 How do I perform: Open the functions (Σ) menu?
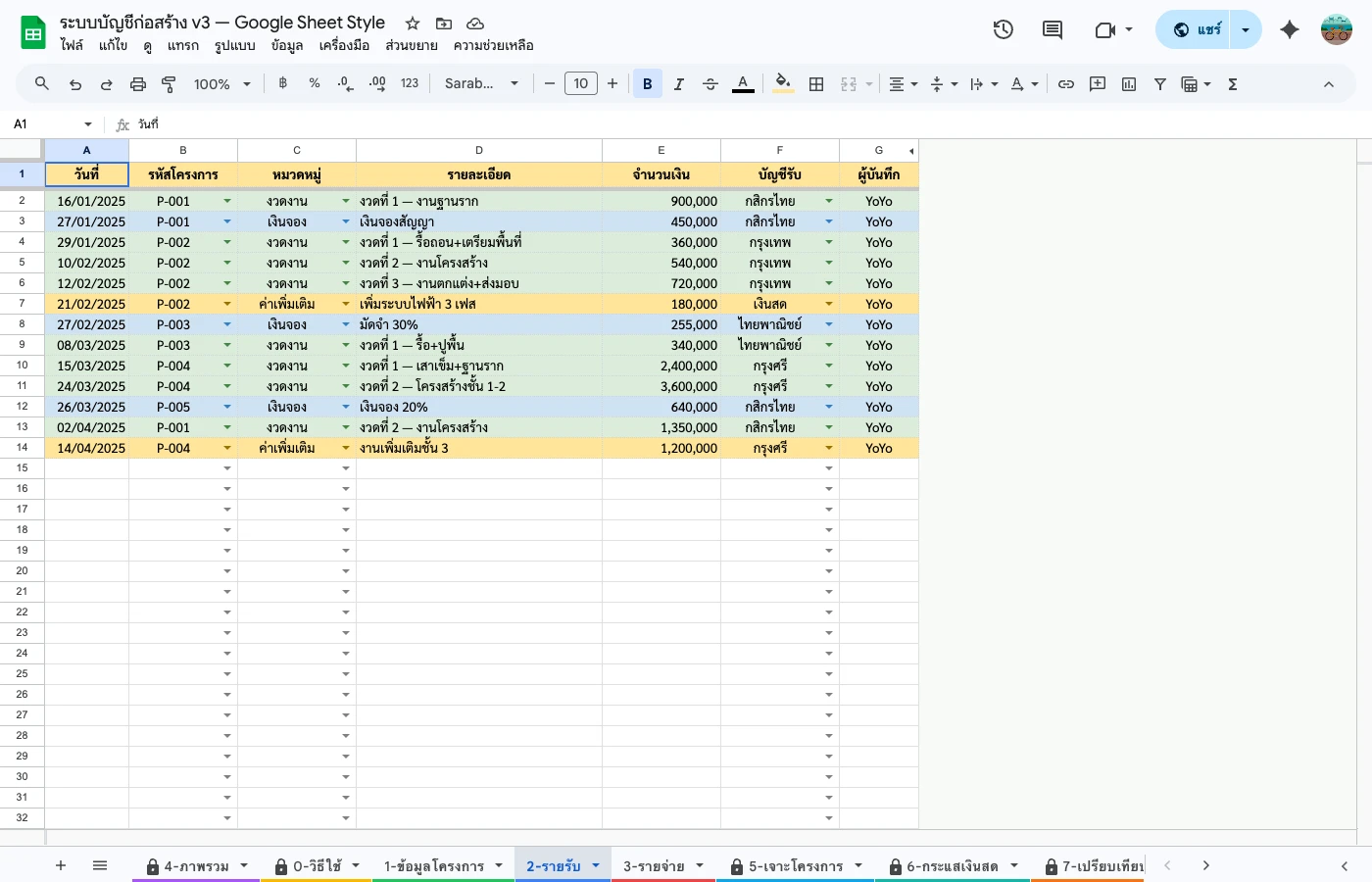click(x=1231, y=83)
